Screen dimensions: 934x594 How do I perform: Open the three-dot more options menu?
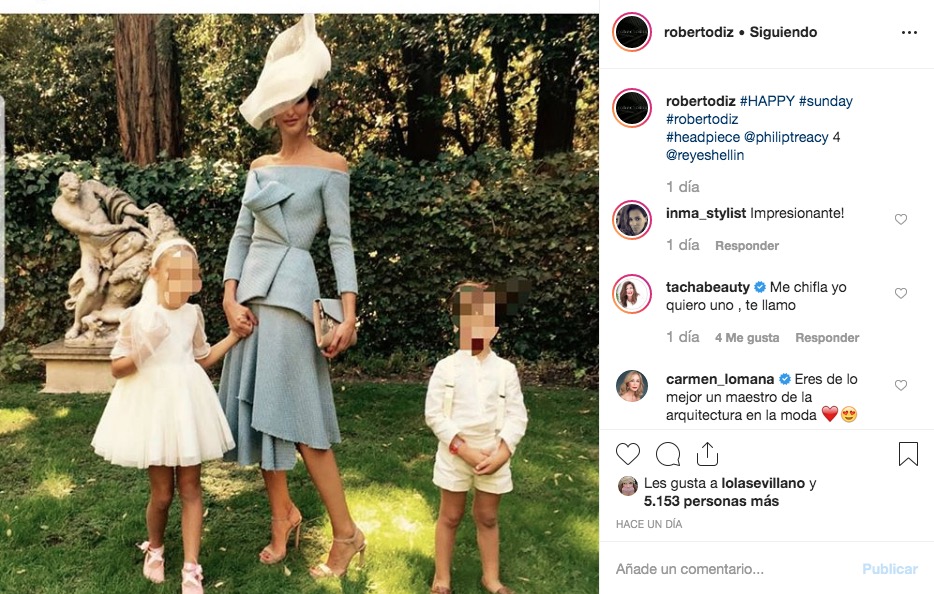coord(909,32)
